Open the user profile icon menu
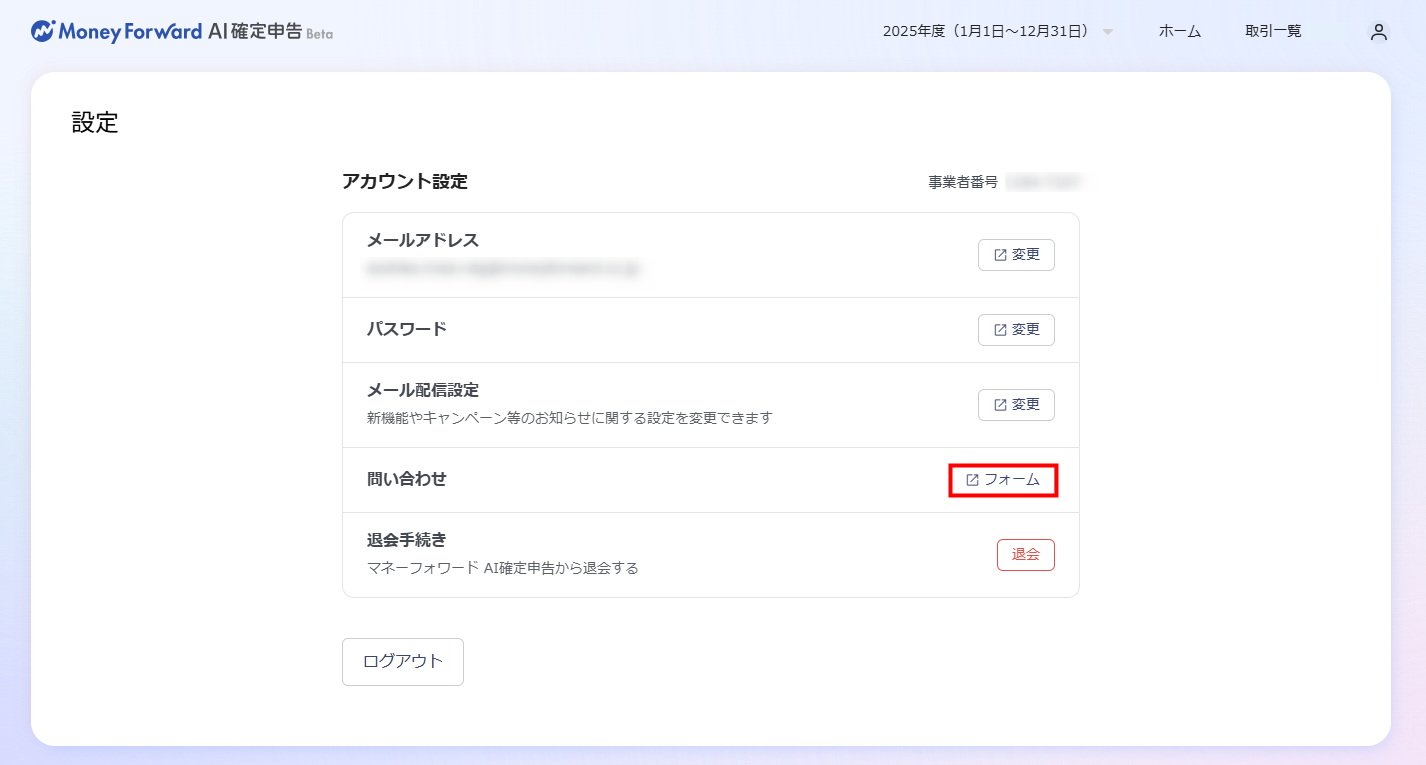Image resolution: width=1426 pixels, height=765 pixels. 1379,32
